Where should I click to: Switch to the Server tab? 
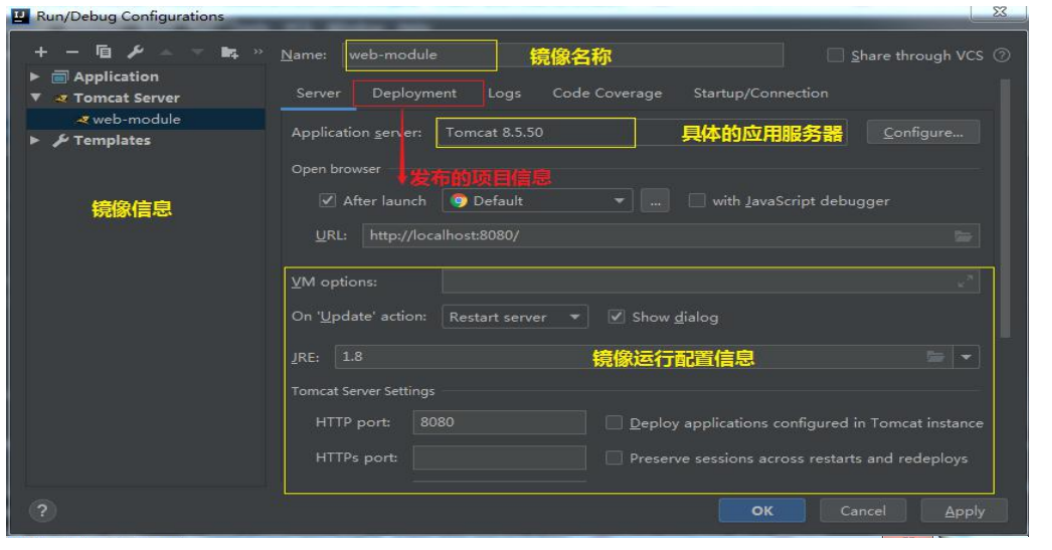pyautogui.click(x=318, y=93)
